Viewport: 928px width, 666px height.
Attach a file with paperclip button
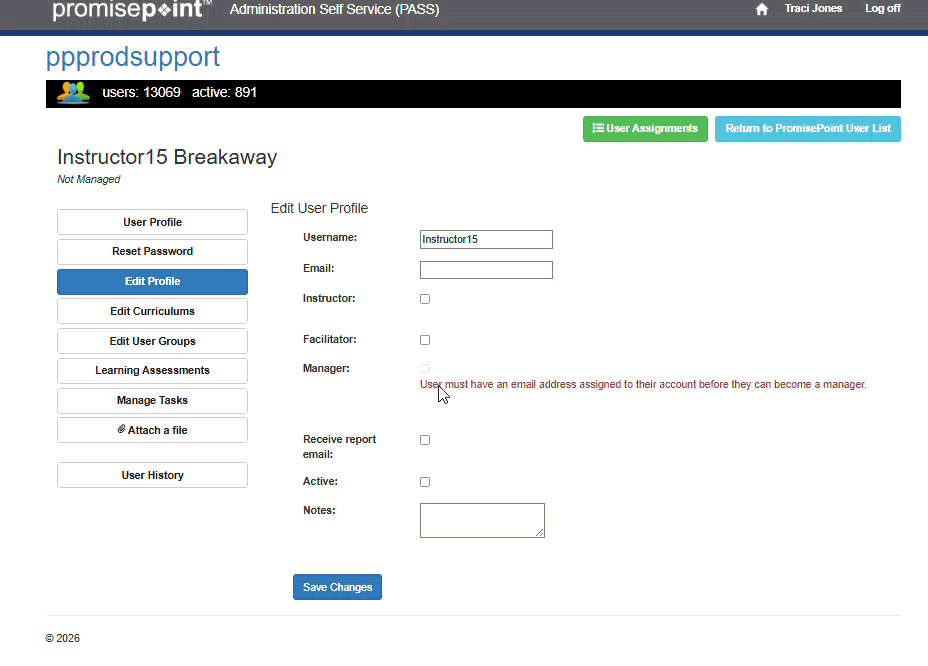point(152,430)
